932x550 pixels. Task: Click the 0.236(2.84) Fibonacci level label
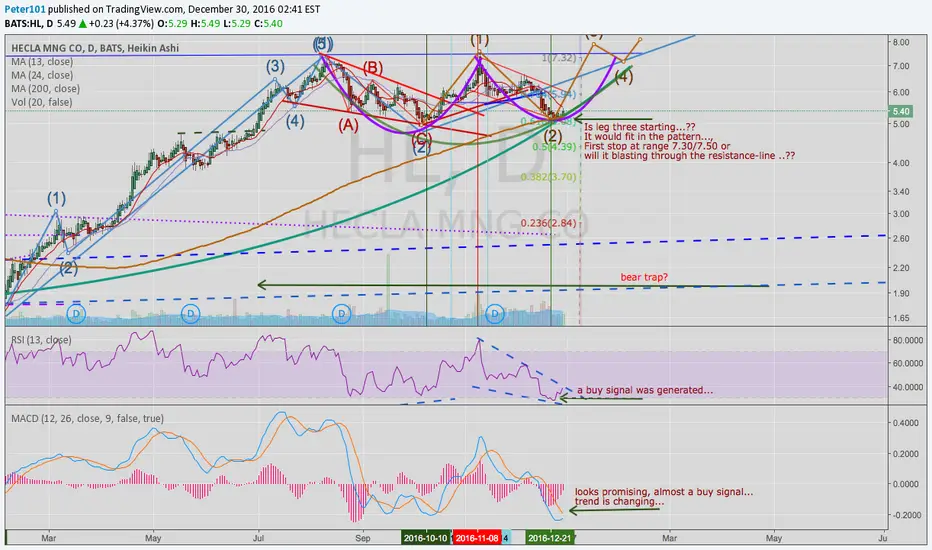tap(549, 223)
